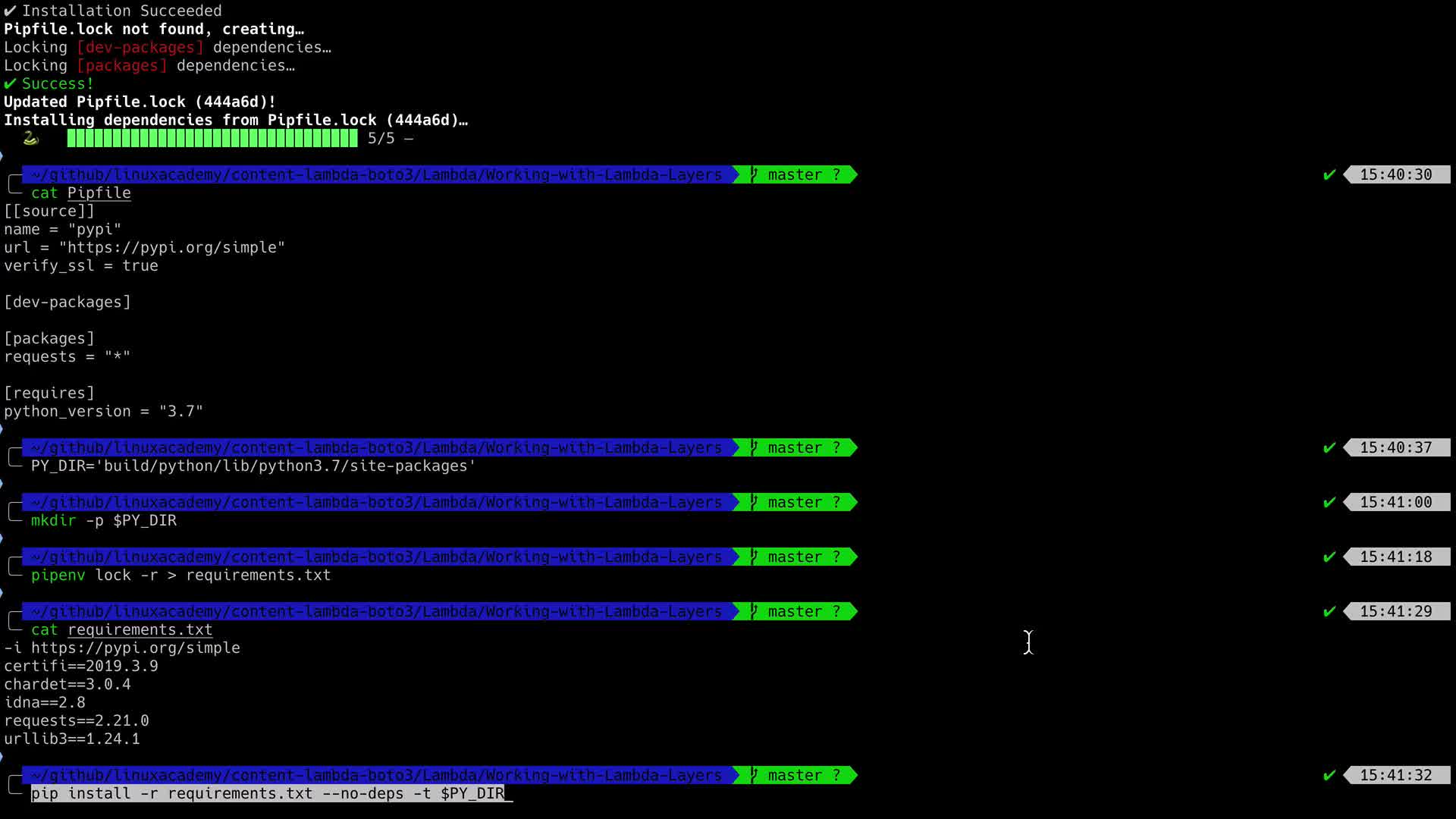
Task: Click the https://pypi.org/simple url in Pipfile output
Action: coord(172,248)
